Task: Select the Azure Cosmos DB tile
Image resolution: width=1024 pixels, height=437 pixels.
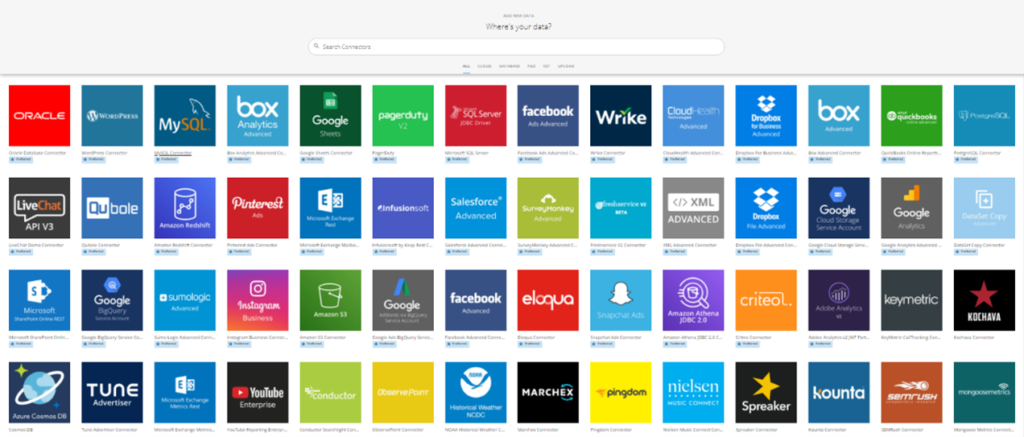Action: coord(39,393)
